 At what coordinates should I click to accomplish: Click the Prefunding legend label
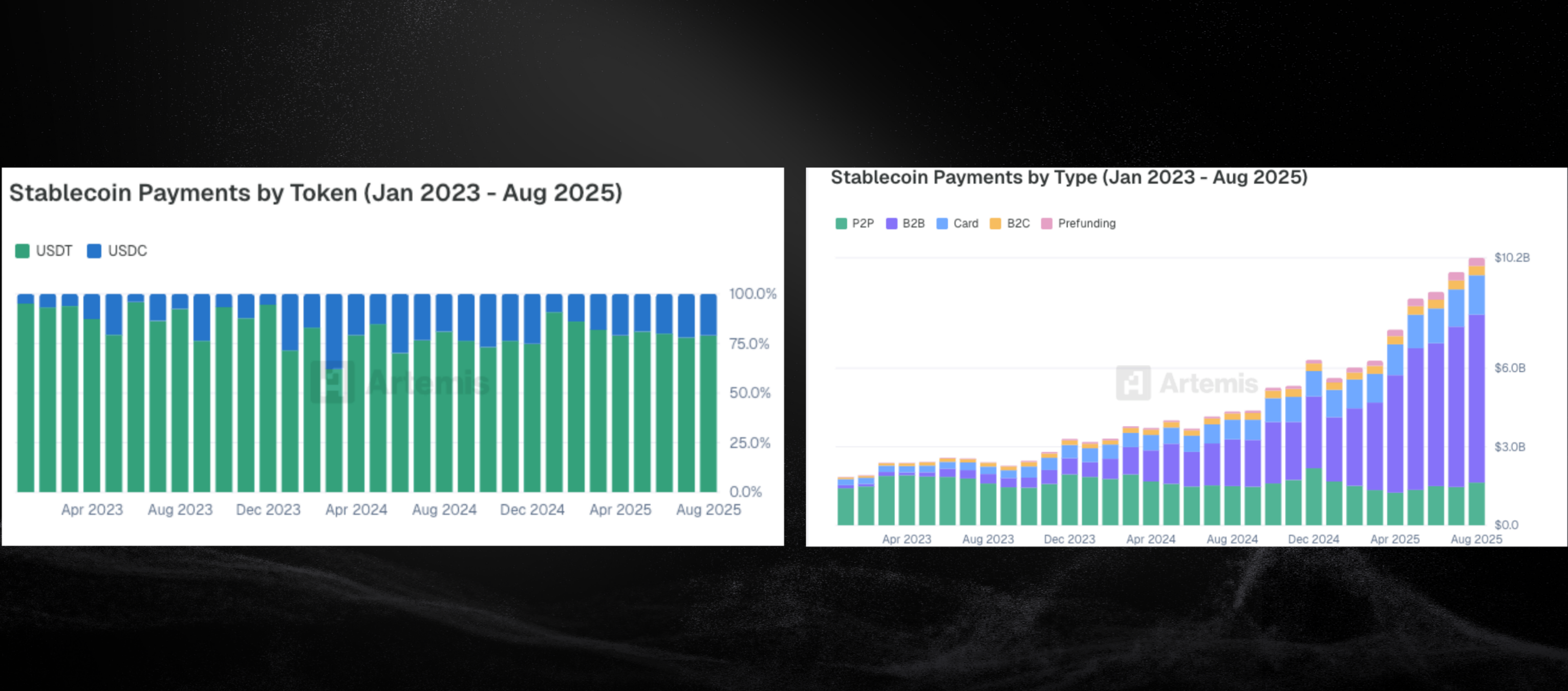pyautogui.click(x=1086, y=224)
